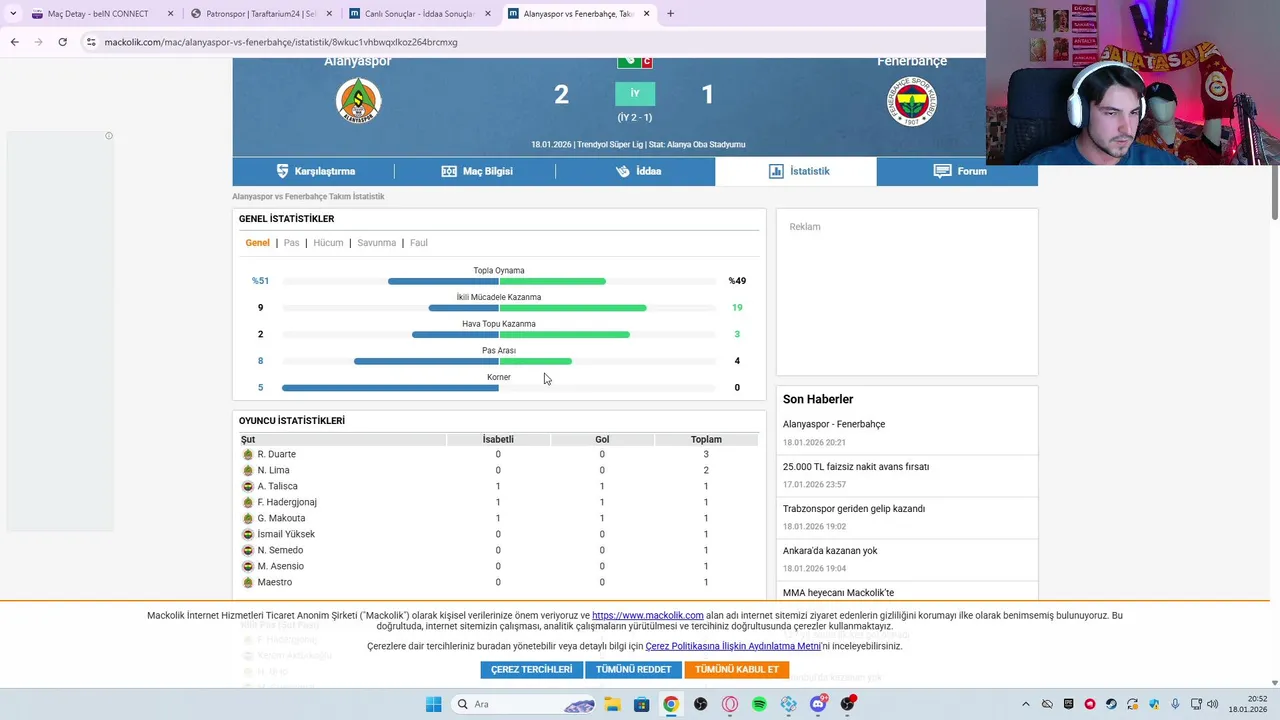Open Alanyaspor - Fenerbahçe news item
The width and height of the screenshot is (1280, 720).
click(834, 424)
